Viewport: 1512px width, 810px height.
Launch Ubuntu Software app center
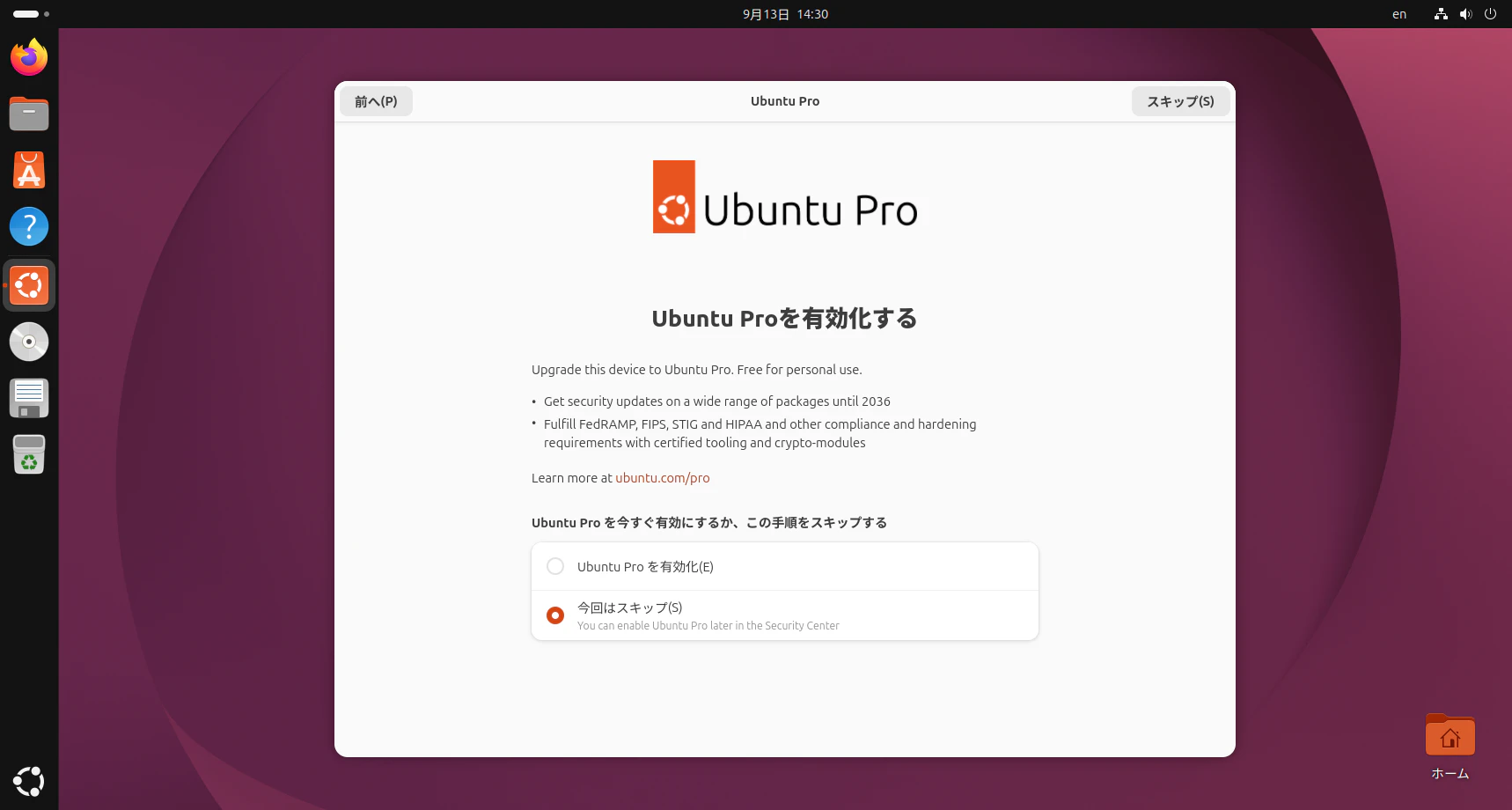29,170
